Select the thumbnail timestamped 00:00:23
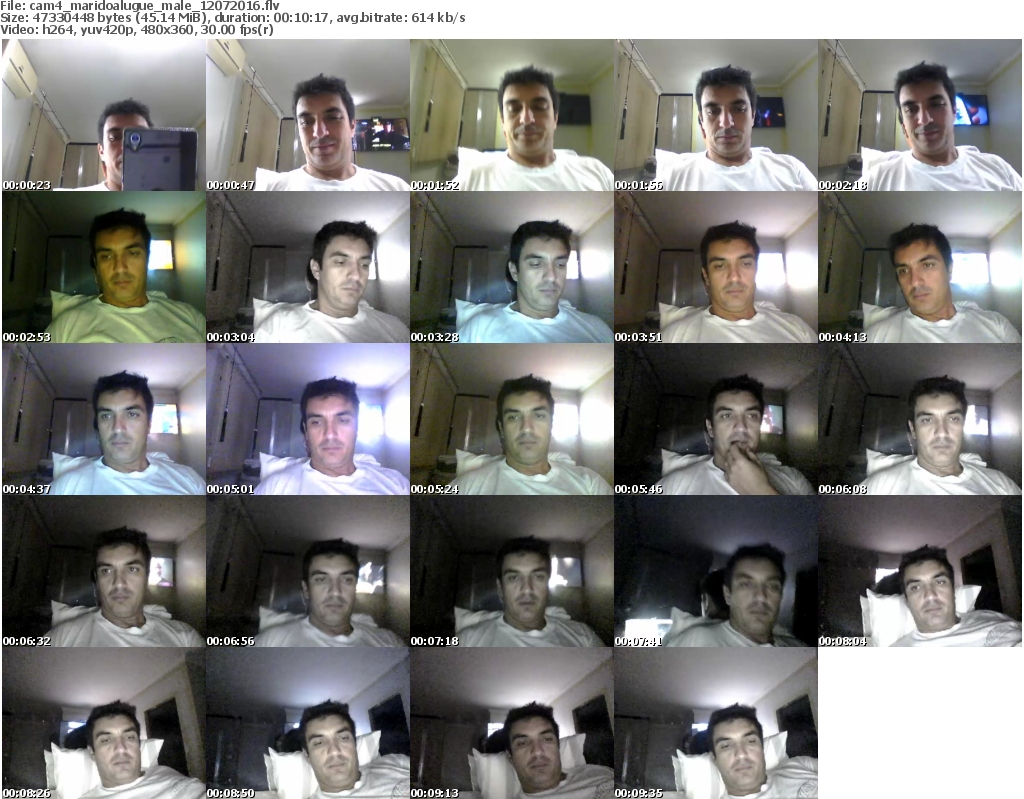The image size is (1024, 799). [x=104, y=115]
